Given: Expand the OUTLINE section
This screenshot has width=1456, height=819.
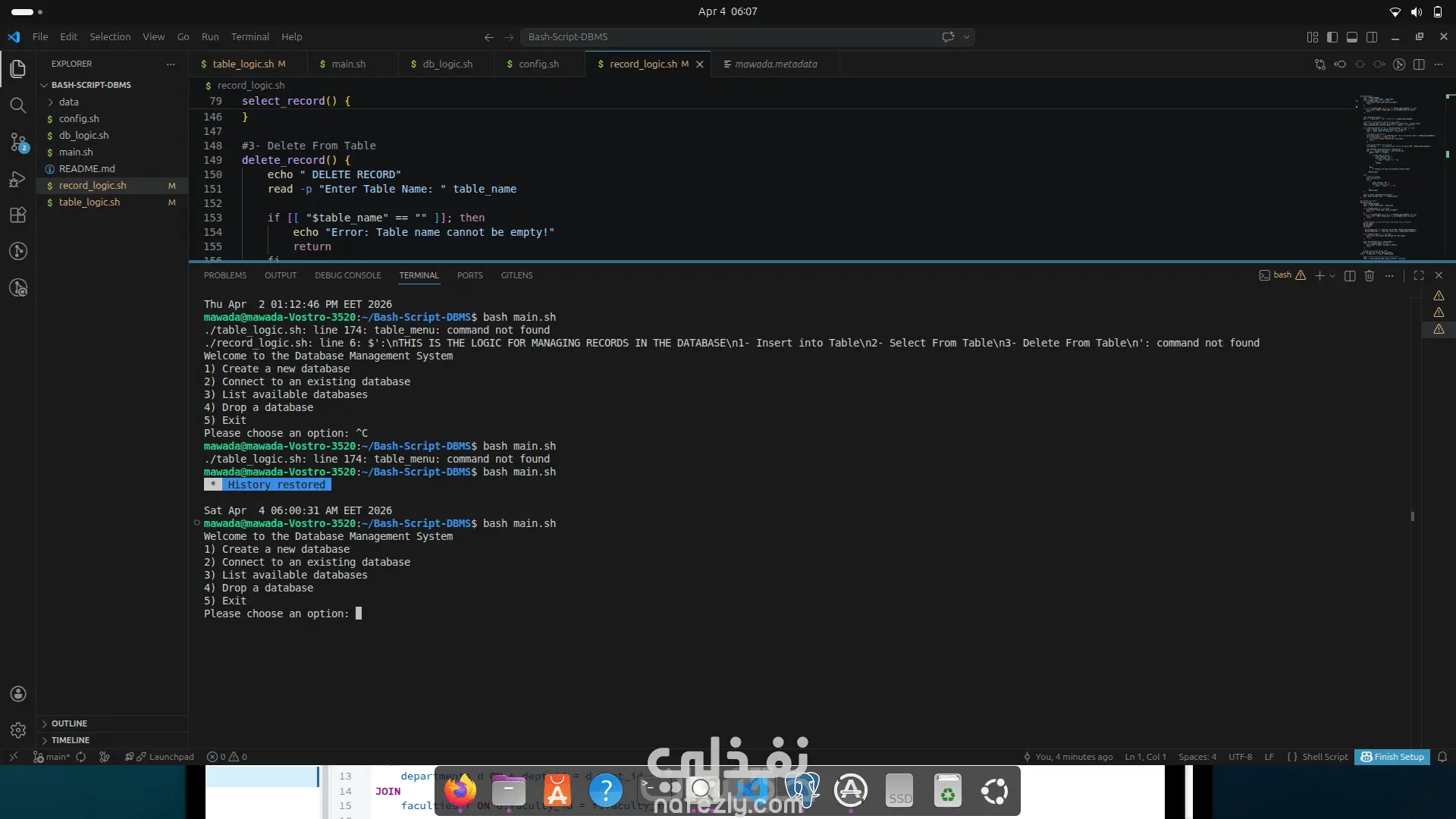Looking at the screenshot, I should (69, 723).
